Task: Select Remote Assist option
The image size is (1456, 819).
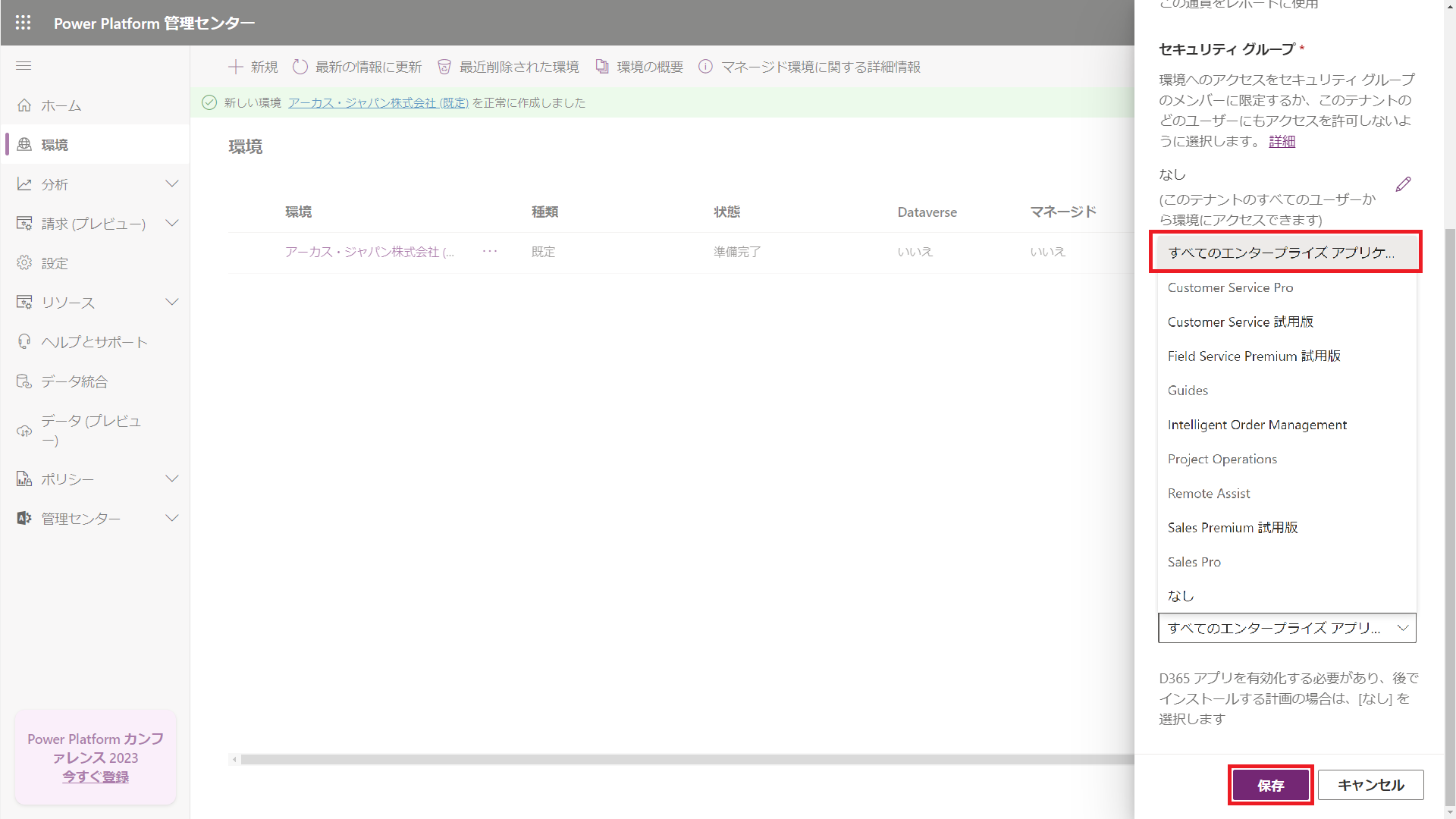Action: (1286, 493)
